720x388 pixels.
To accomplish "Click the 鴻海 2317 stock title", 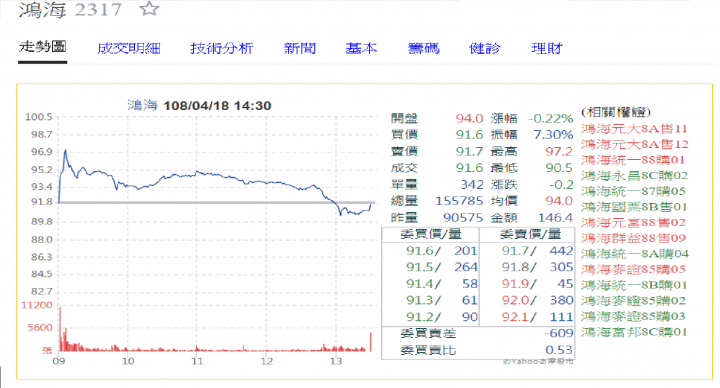I will [70, 10].
